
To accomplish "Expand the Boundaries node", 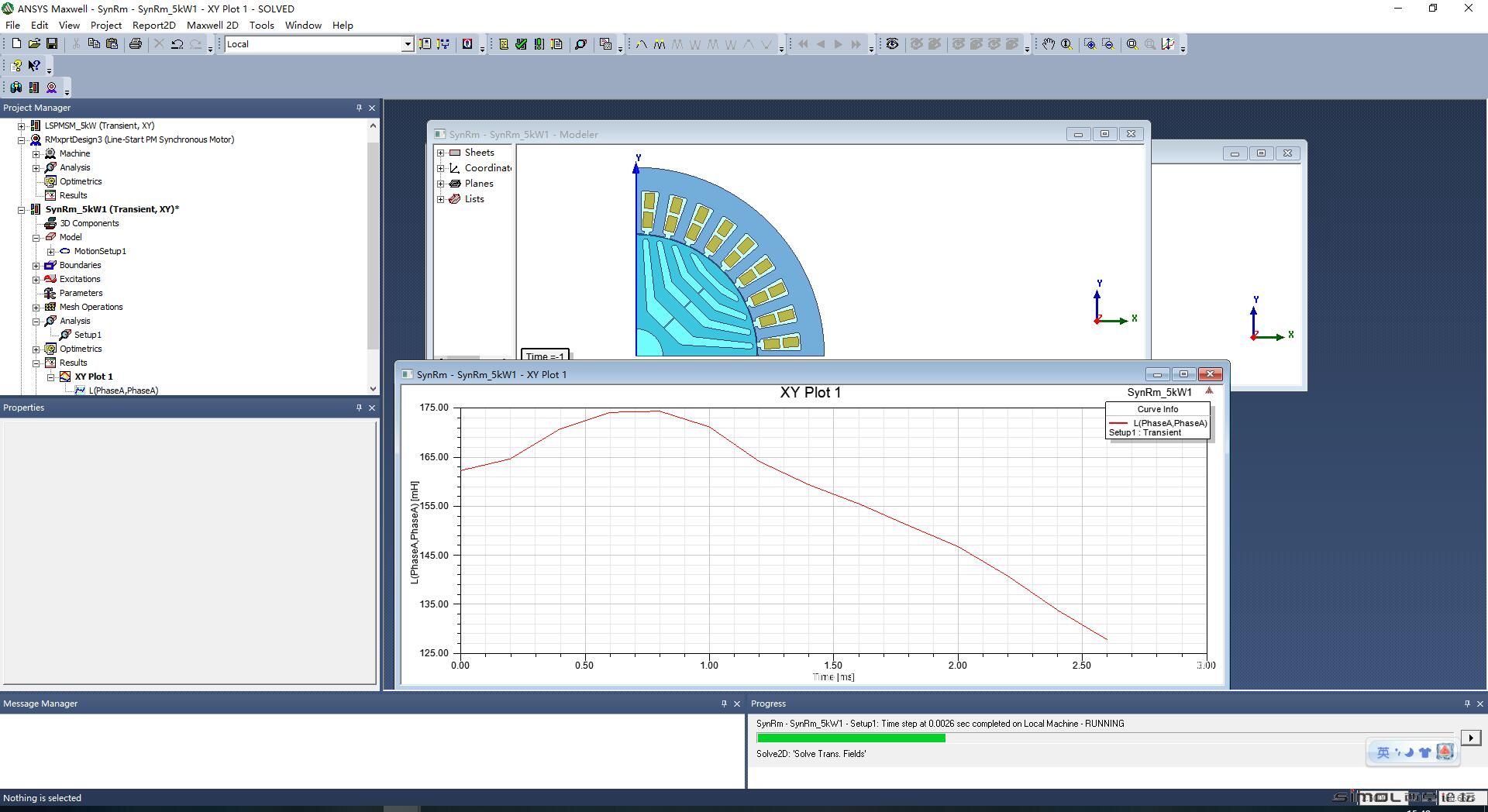I will [36, 265].
